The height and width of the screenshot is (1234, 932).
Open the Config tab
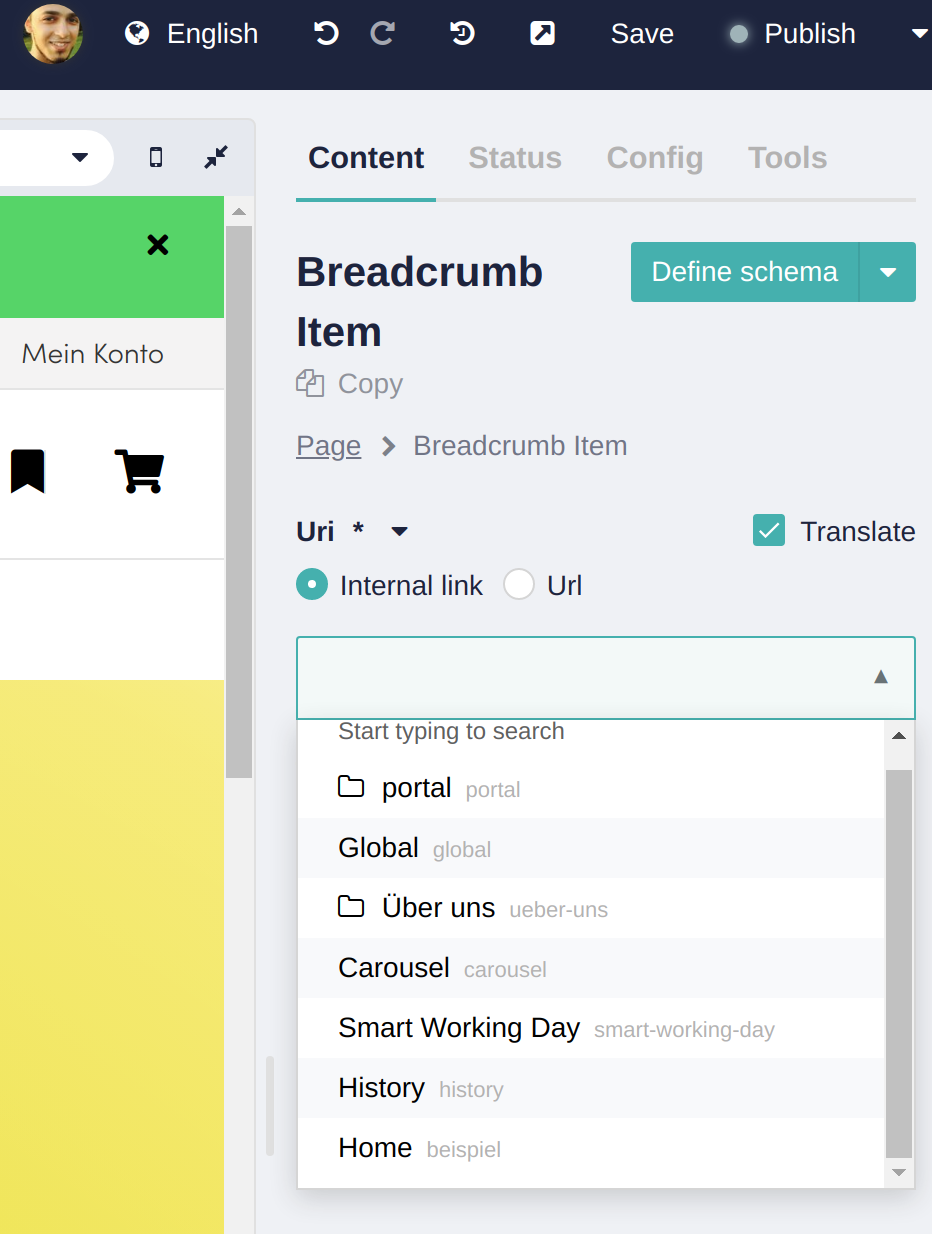[x=655, y=157]
